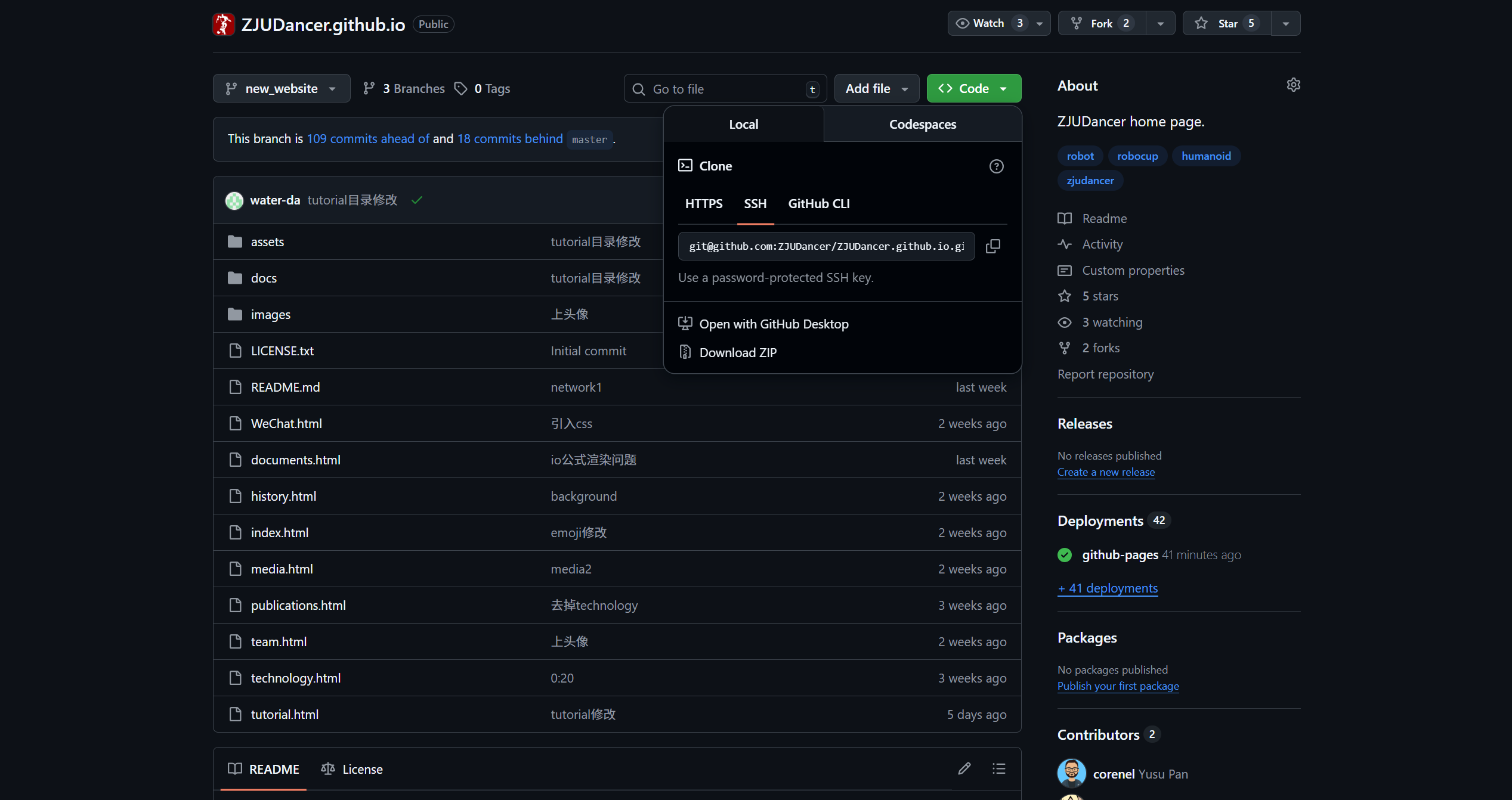Open the Activity link in About
Screen dimensions: 1512x800
tap(1102, 244)
